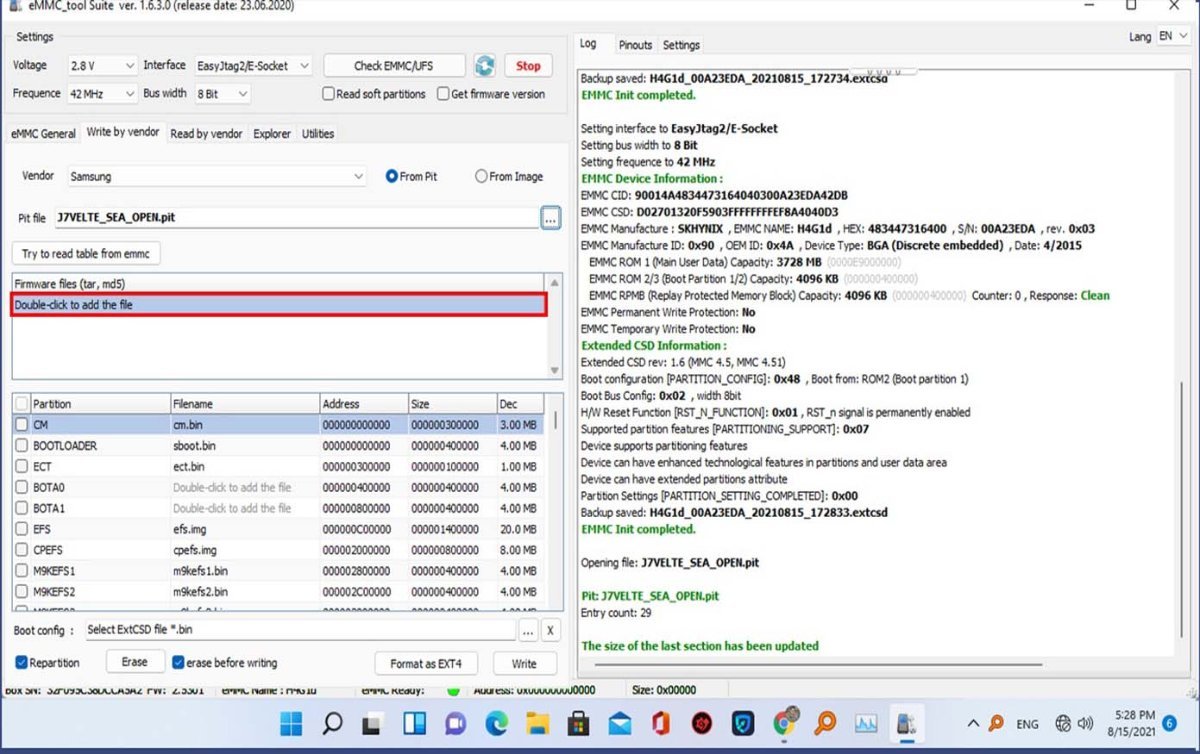This screenshot has width=1200, height=754.
Task: Open the Windows Start menu
Action: (292, 723)
